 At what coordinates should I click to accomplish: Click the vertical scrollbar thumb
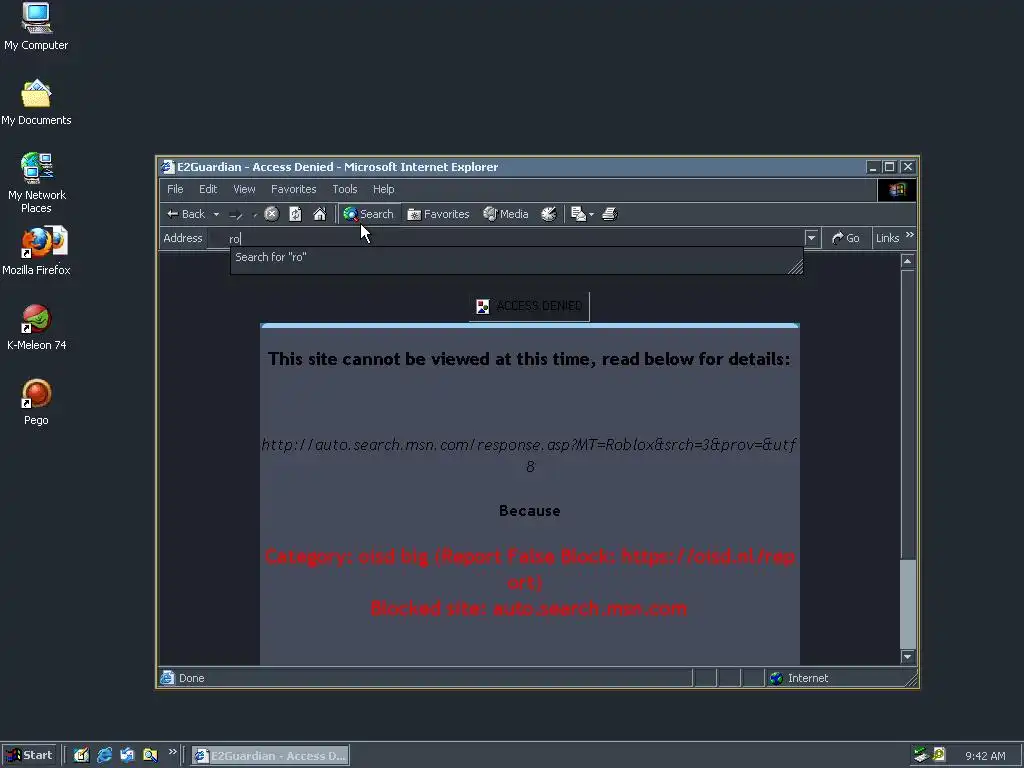point(907,603)
